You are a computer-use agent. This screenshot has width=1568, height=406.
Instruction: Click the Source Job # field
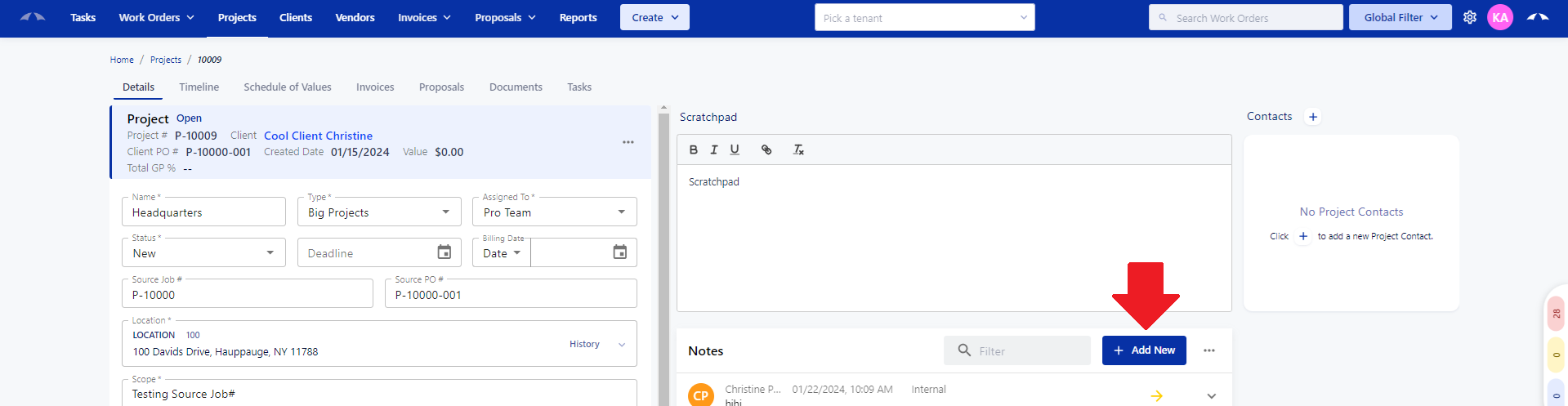tap(248, 294)
